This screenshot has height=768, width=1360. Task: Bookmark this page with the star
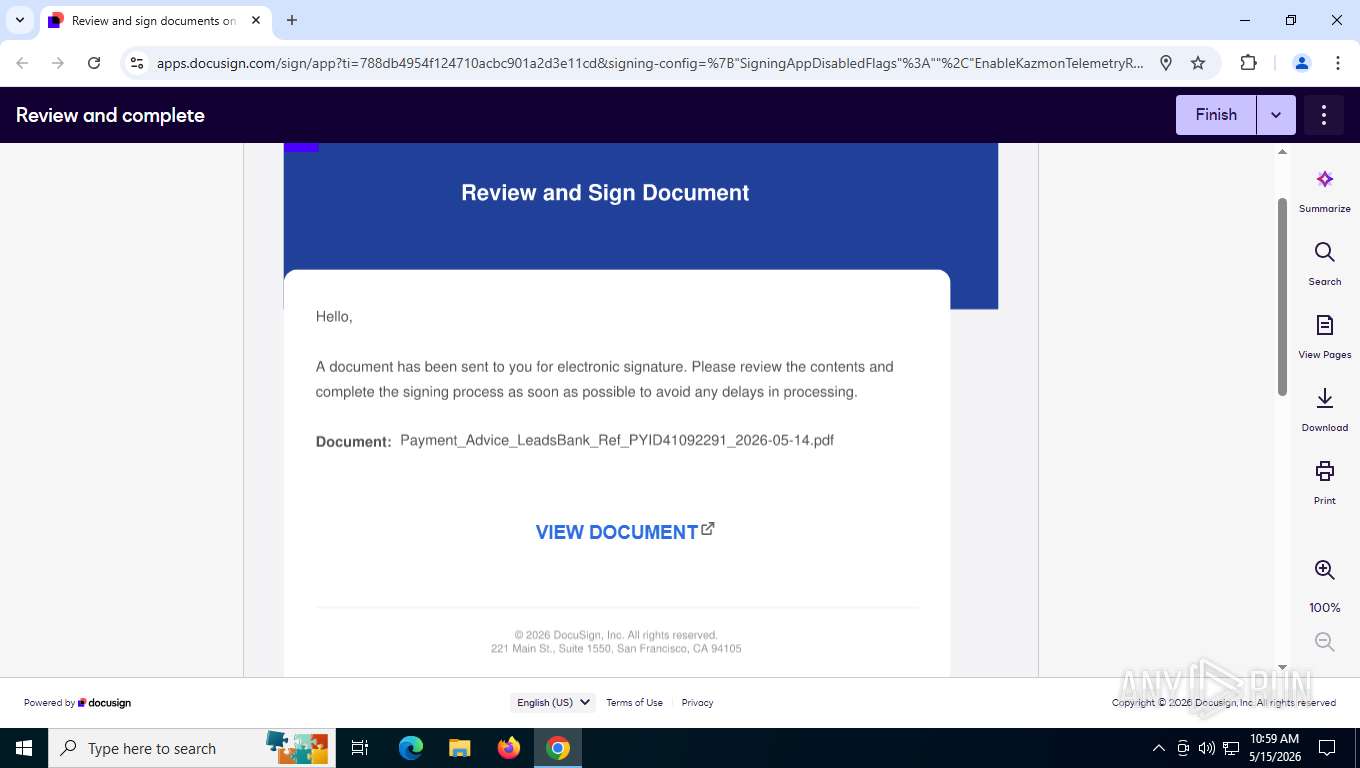[x=1198, y=63]
